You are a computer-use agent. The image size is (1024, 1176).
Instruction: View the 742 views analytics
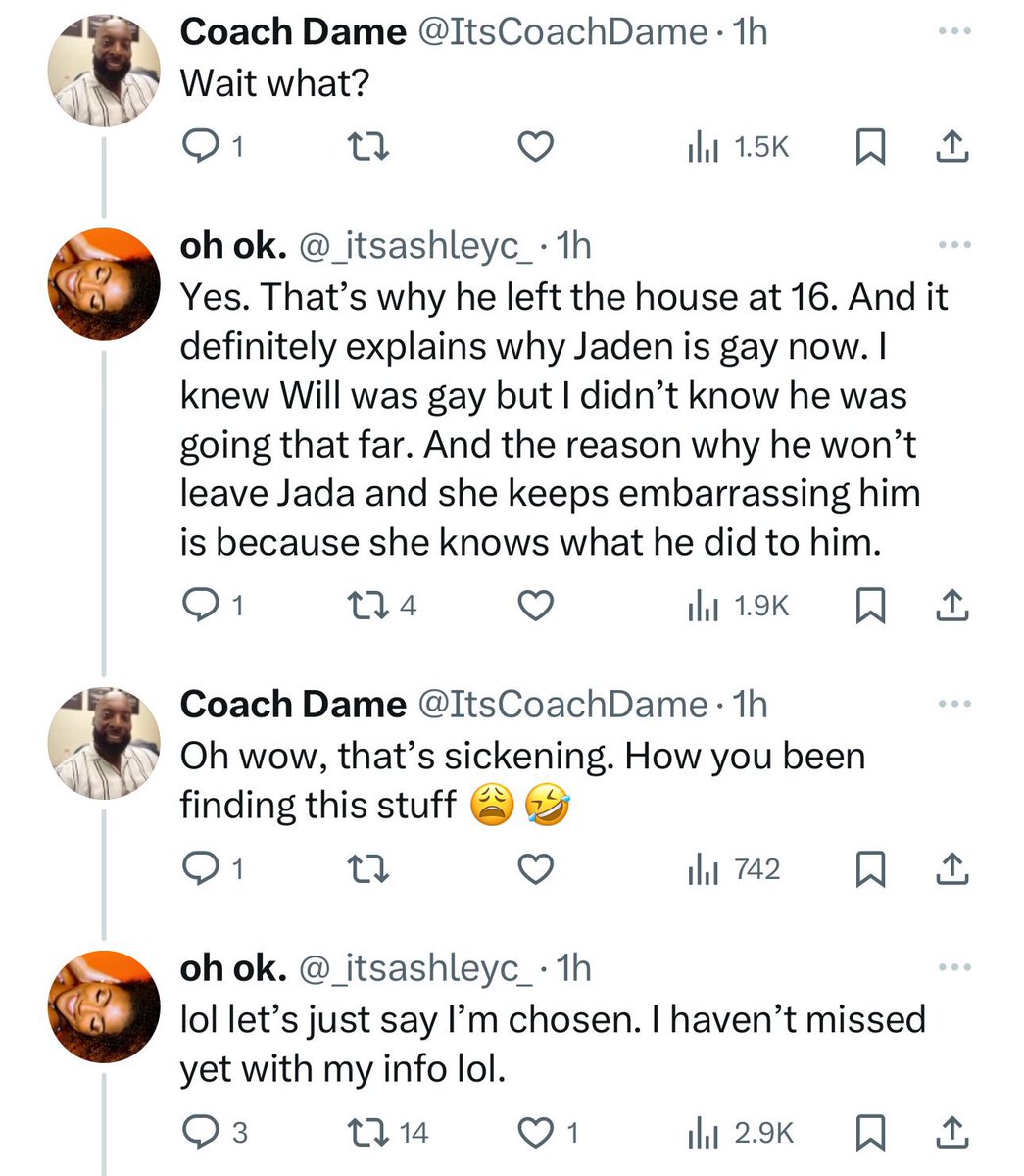point(734,869)
